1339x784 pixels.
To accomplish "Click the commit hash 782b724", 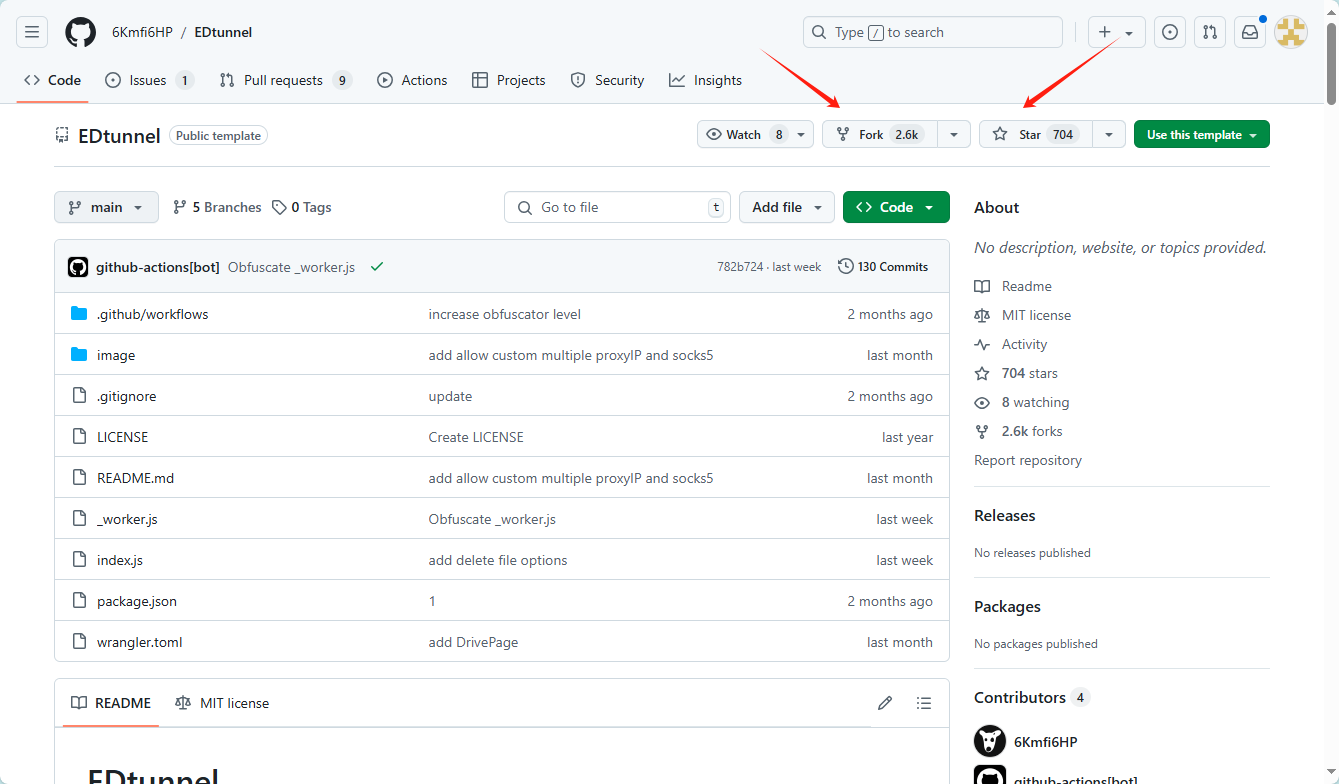I will point(740,267).
